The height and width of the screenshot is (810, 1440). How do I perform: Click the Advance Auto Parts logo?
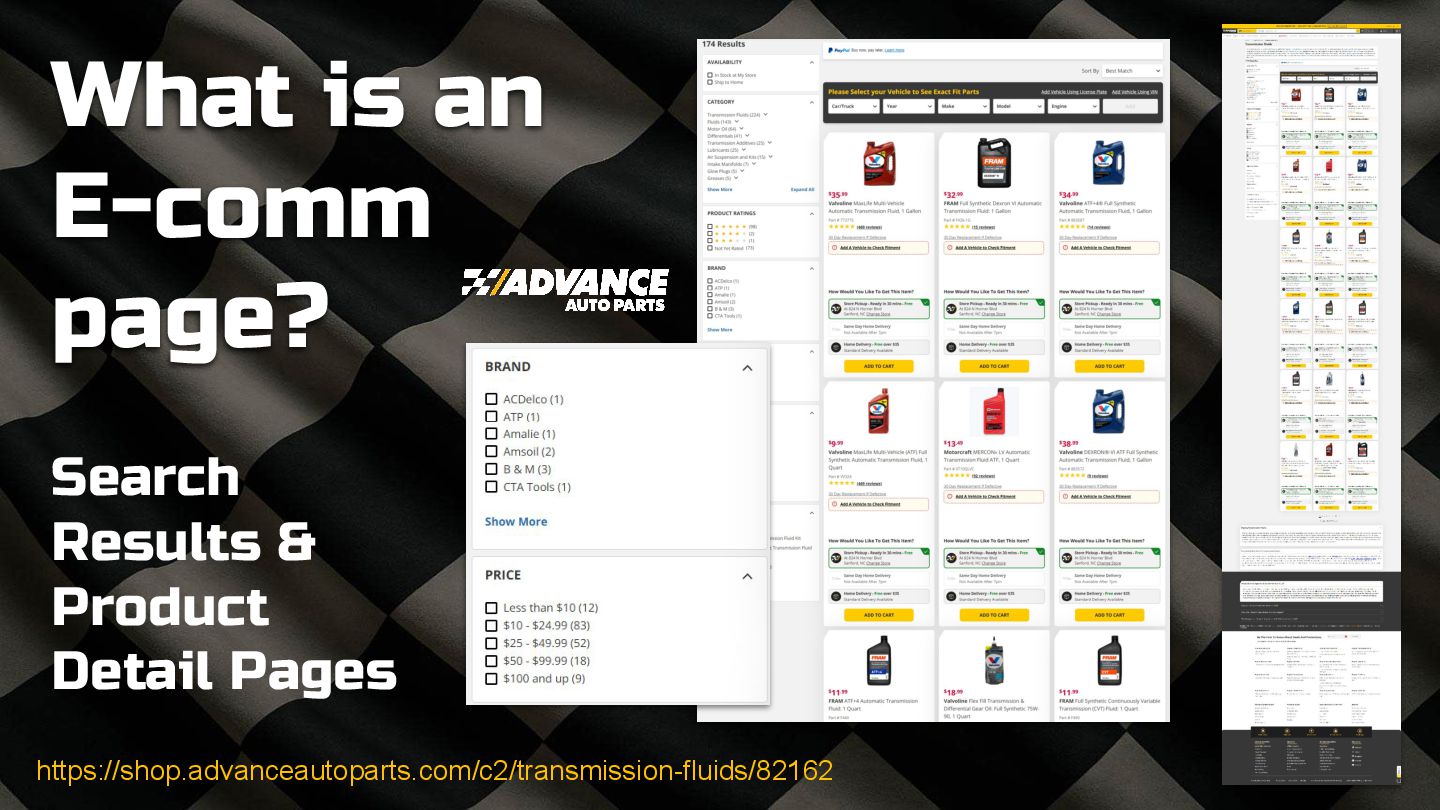tap(565, 289)
